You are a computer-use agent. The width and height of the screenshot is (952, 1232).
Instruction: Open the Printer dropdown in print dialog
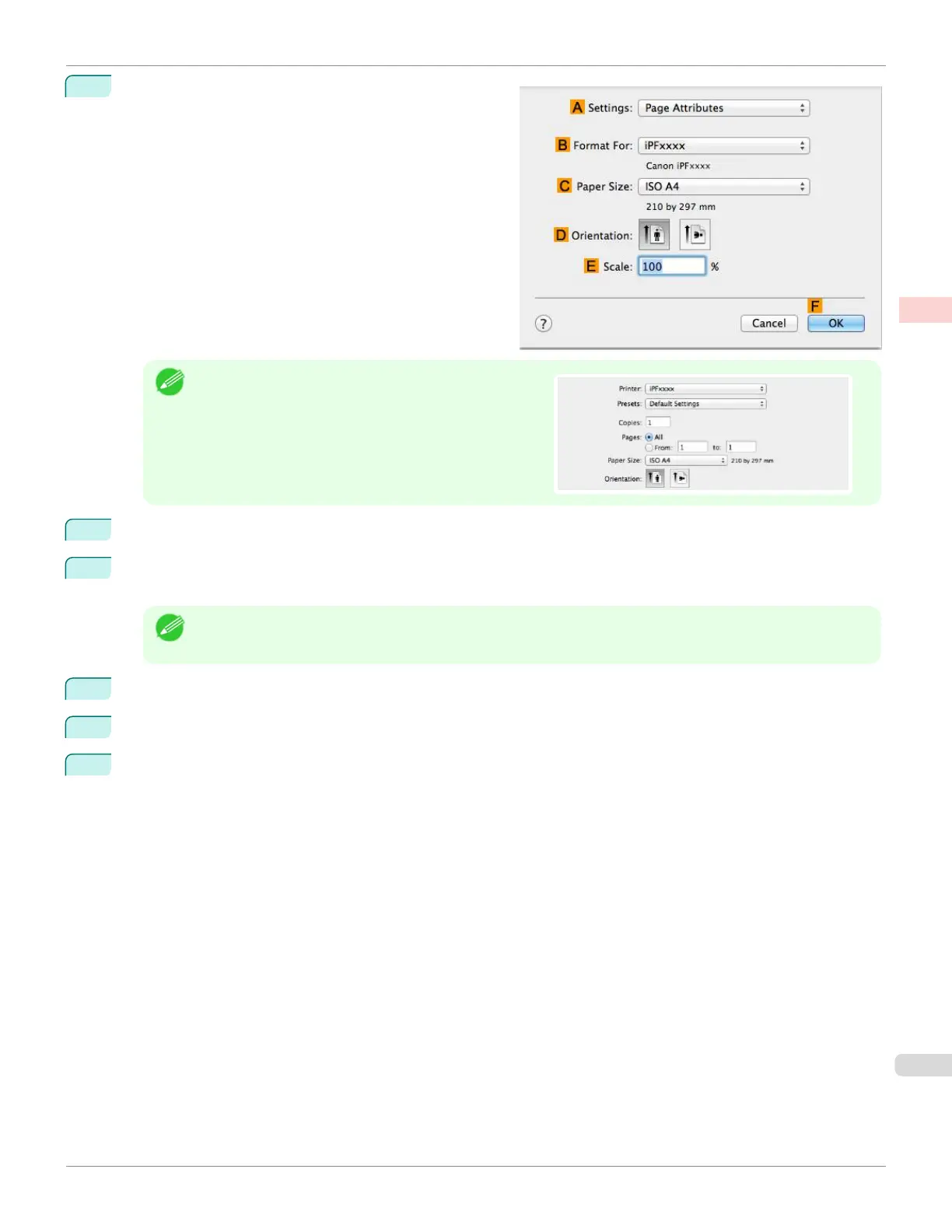pyautogui.click(x=706, y=389)
